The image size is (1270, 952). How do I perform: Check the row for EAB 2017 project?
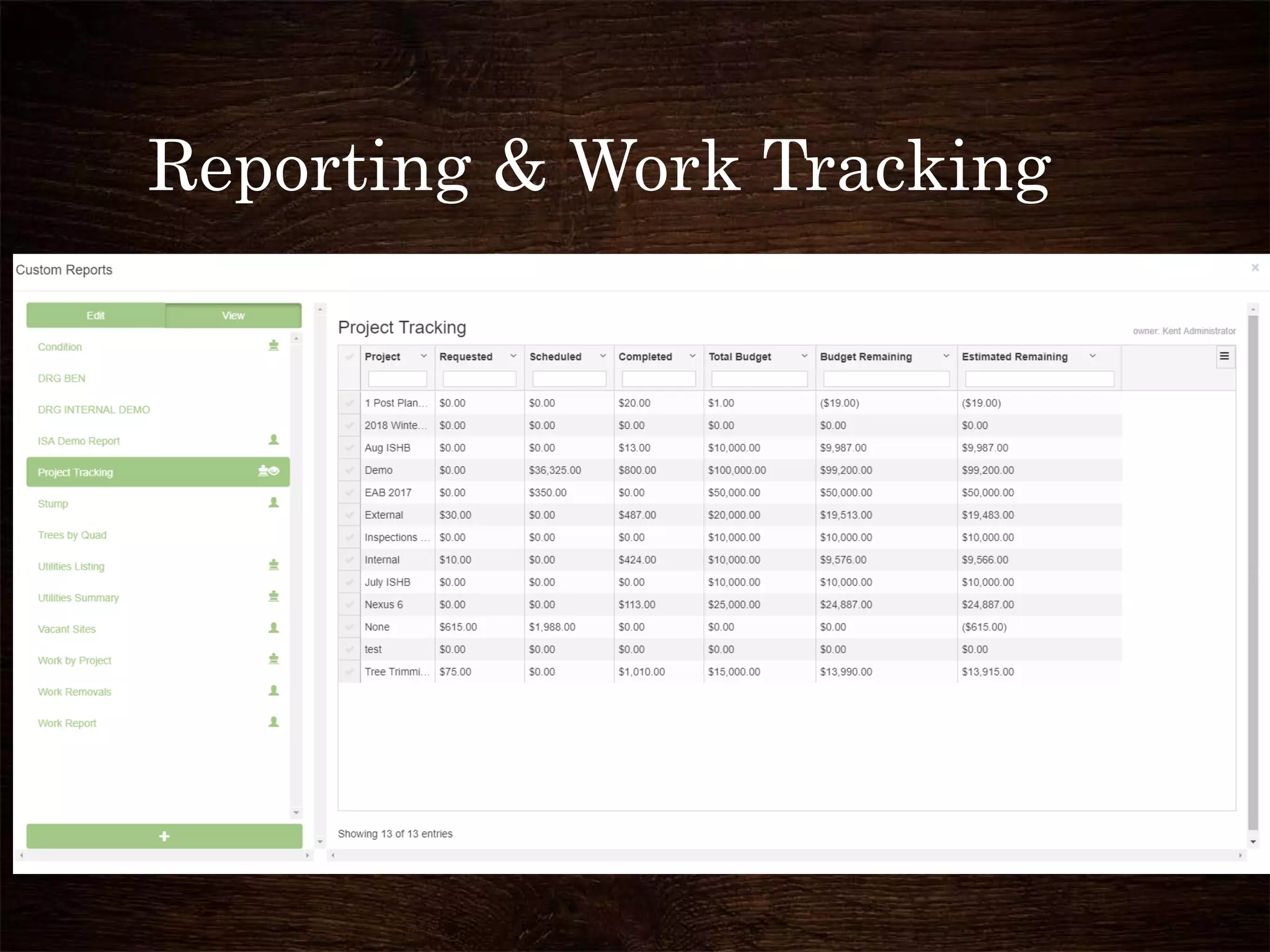coord(350,492)
